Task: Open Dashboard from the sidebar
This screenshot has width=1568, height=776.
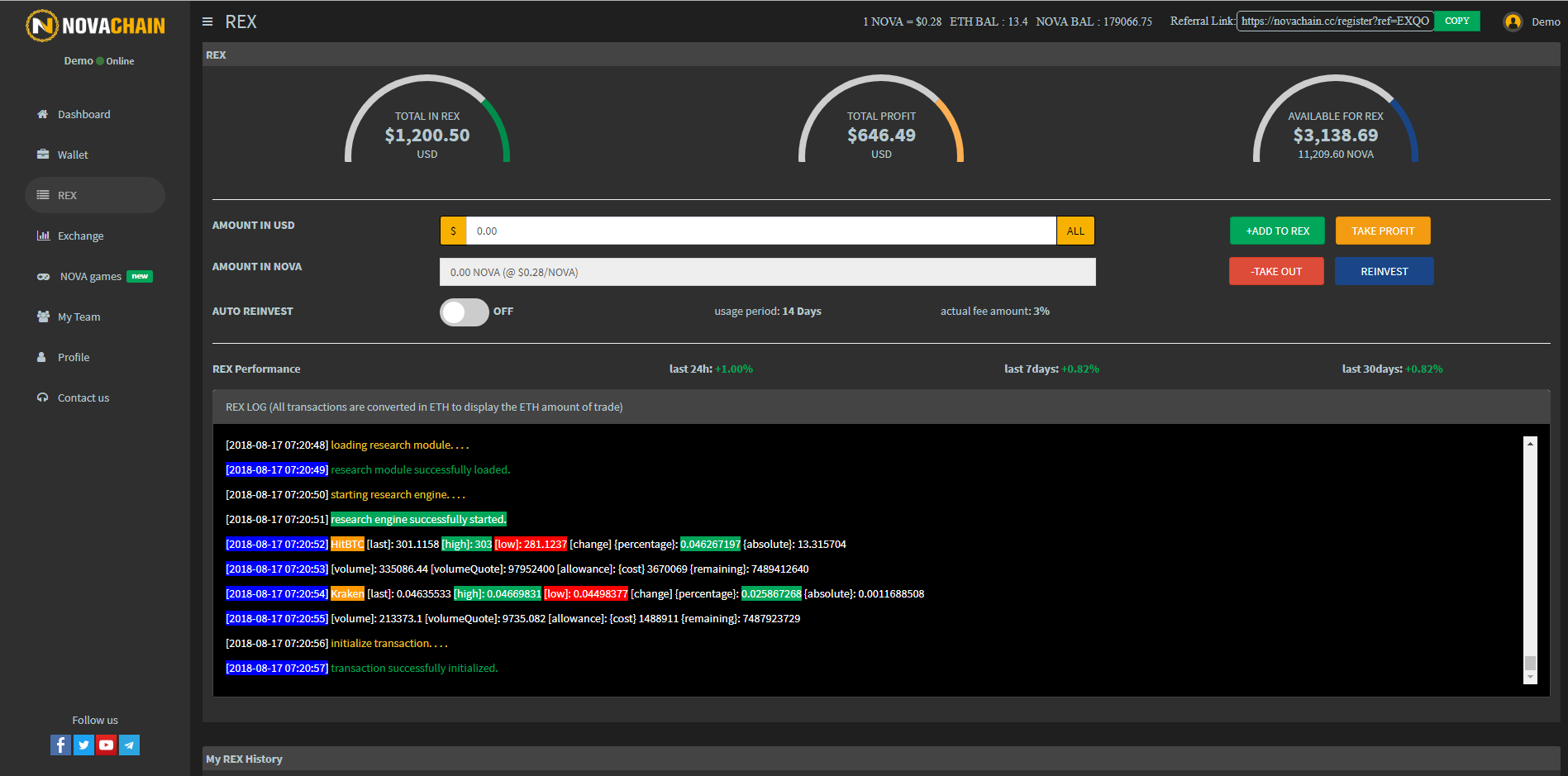Action: pyautogui.click(x=83, y=114)
